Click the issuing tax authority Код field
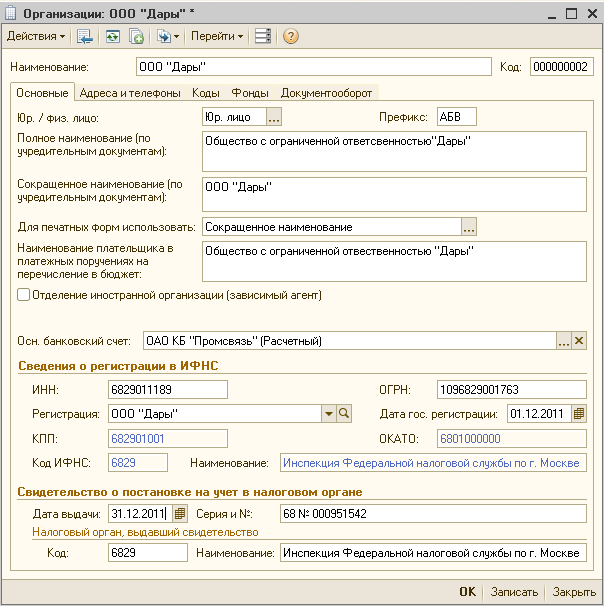The width and height of the screenshot is (604, 606). [x=148, y=553]
